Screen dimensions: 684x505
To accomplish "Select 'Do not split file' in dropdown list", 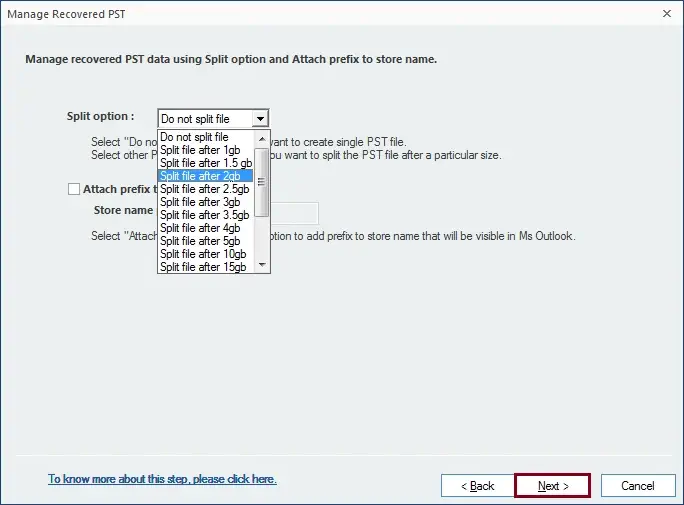I will (206, 137).
